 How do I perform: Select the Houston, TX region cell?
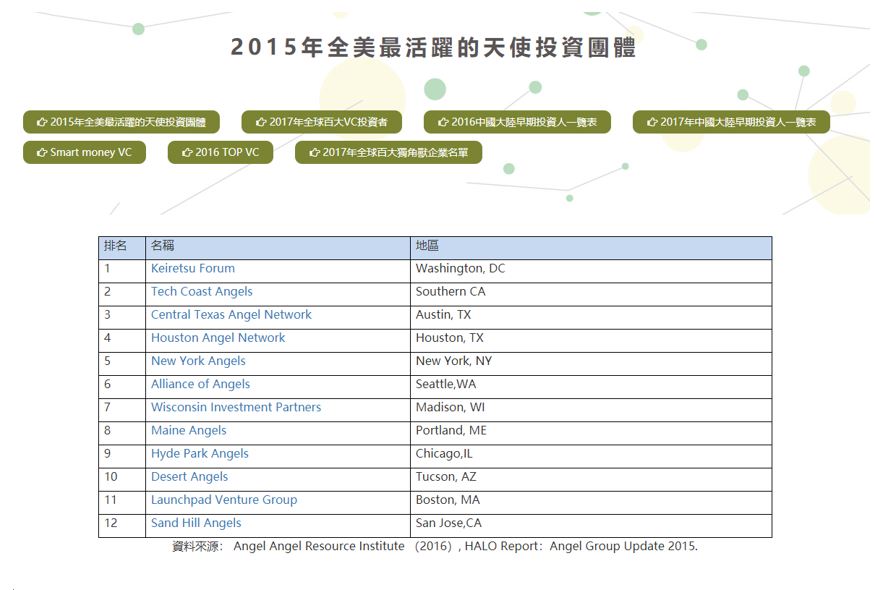591,340
